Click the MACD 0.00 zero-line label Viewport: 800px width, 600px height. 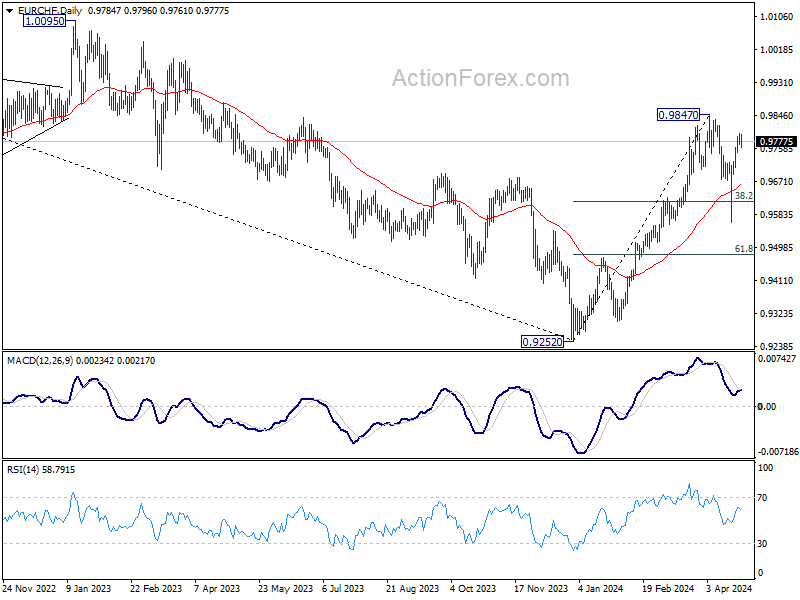pos(767,407)
